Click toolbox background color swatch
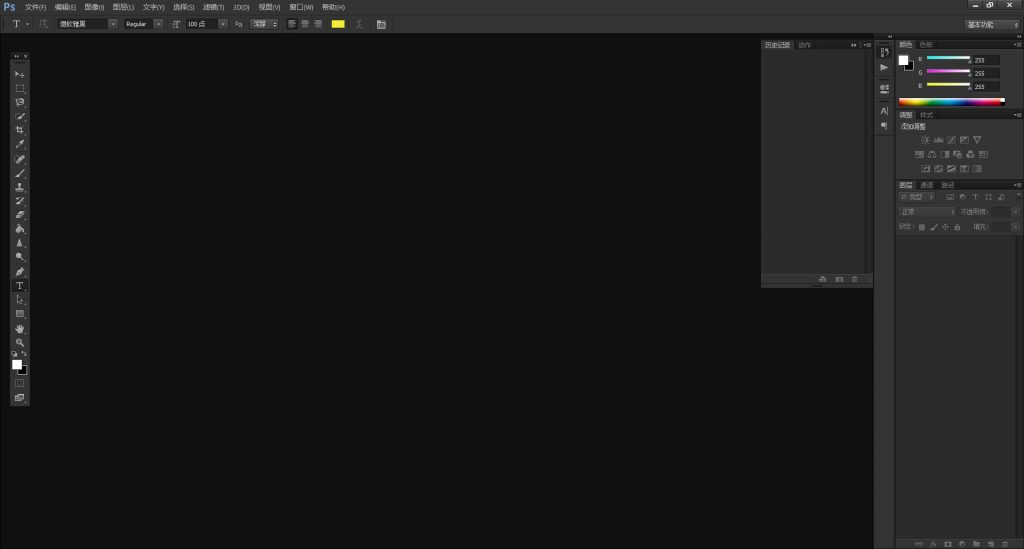Viewport: 1024px width, 549px height. coord(24,371)
